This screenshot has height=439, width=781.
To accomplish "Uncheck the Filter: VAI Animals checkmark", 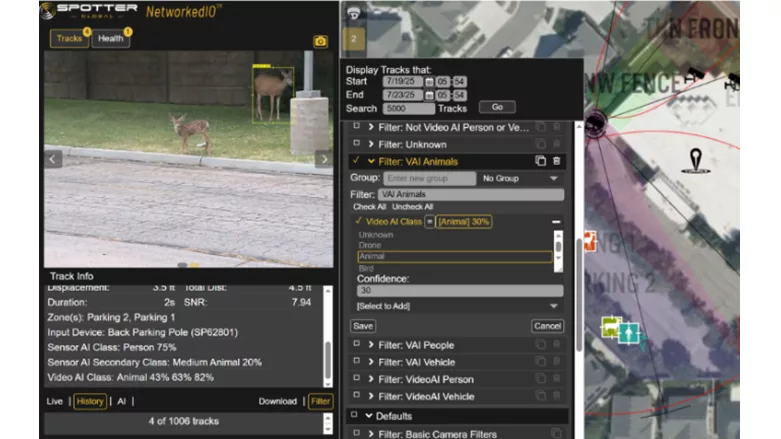I will pyautogui.click(x=356, y=160).
